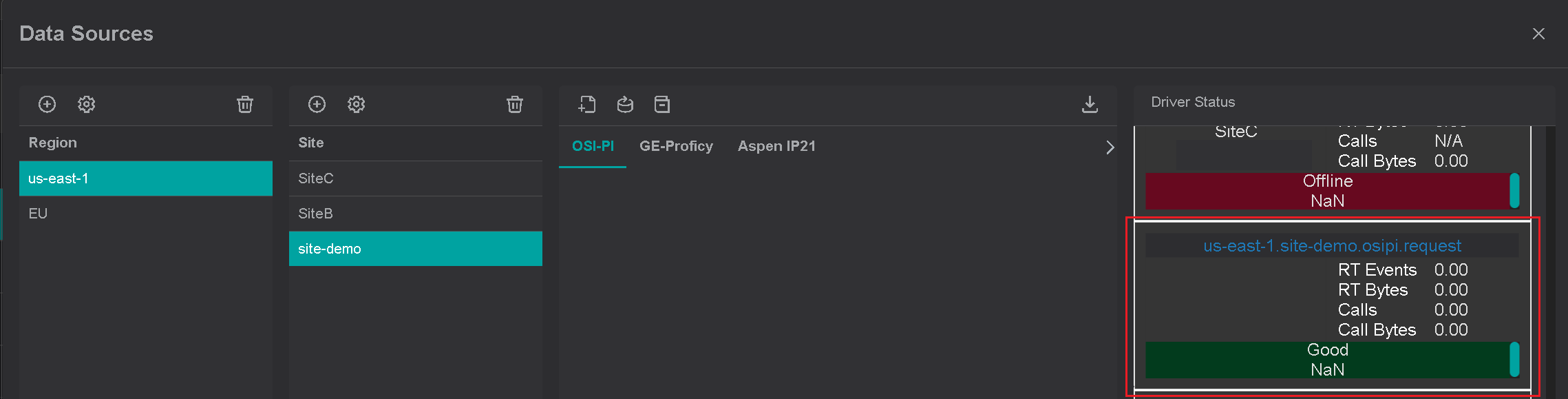This screenshot has height=399, width=1568.
Task: Click the green Good status bar
Action: click(1327, 360)
